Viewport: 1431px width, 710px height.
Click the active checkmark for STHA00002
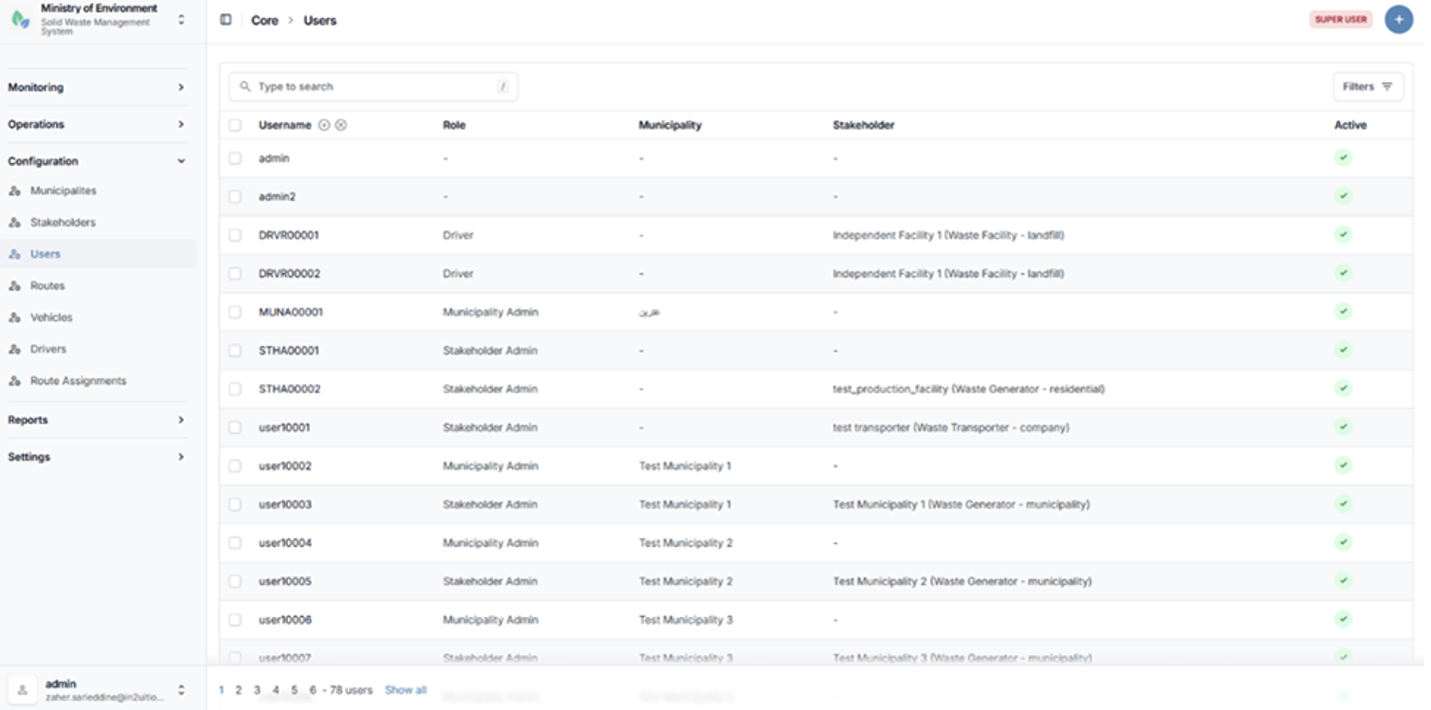coord(1343,388)
